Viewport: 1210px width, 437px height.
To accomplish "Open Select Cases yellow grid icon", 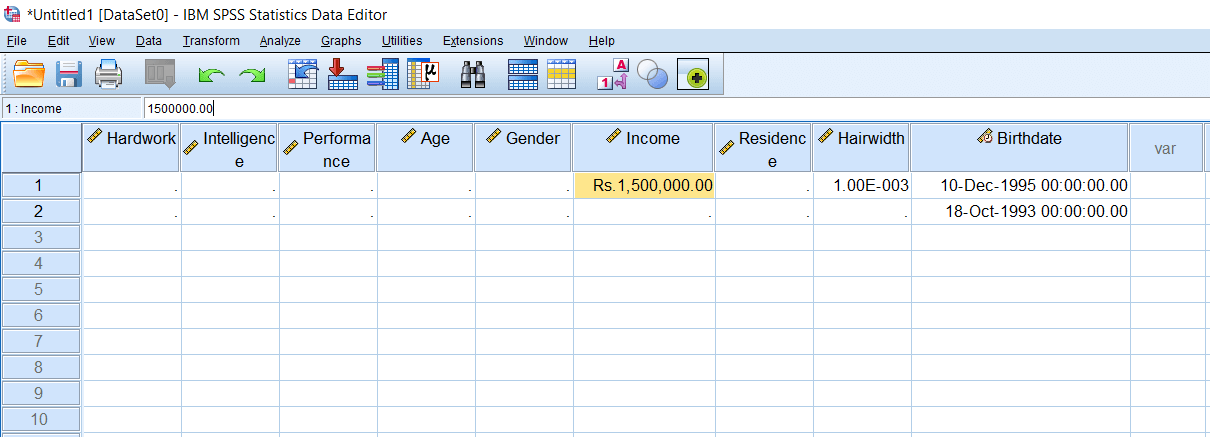I will coord(561,74).
